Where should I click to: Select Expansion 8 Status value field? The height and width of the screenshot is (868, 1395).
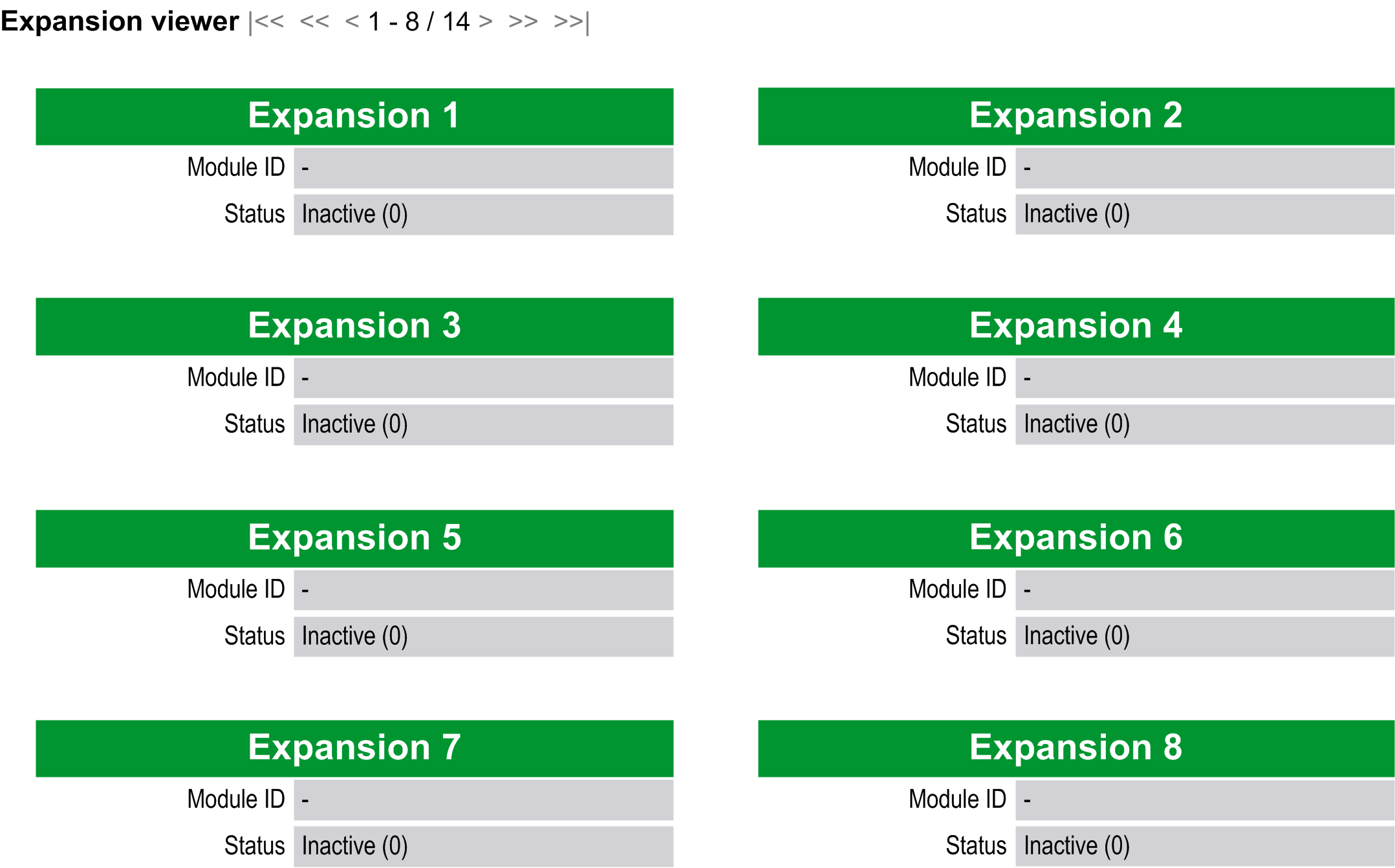click(x=1204, y=846)
